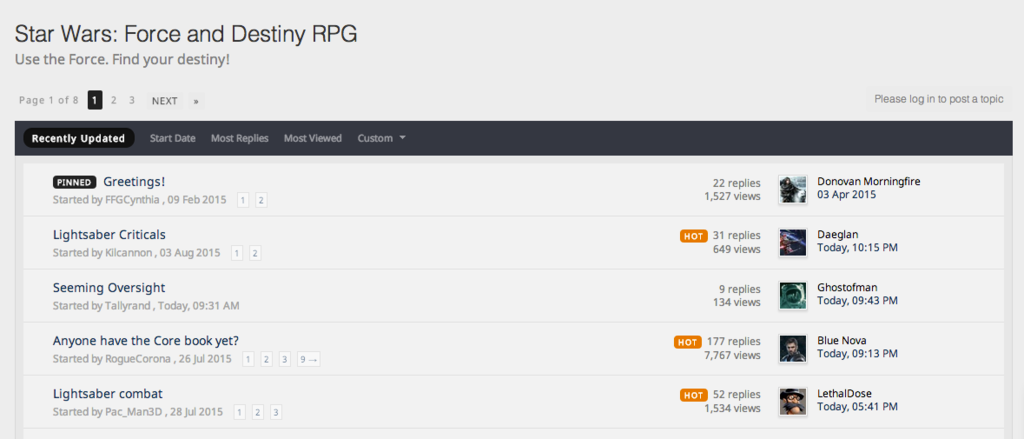The image size is (1024, 439).
Task: Open page 2 of Greetings thread
Action: [261, 200]
